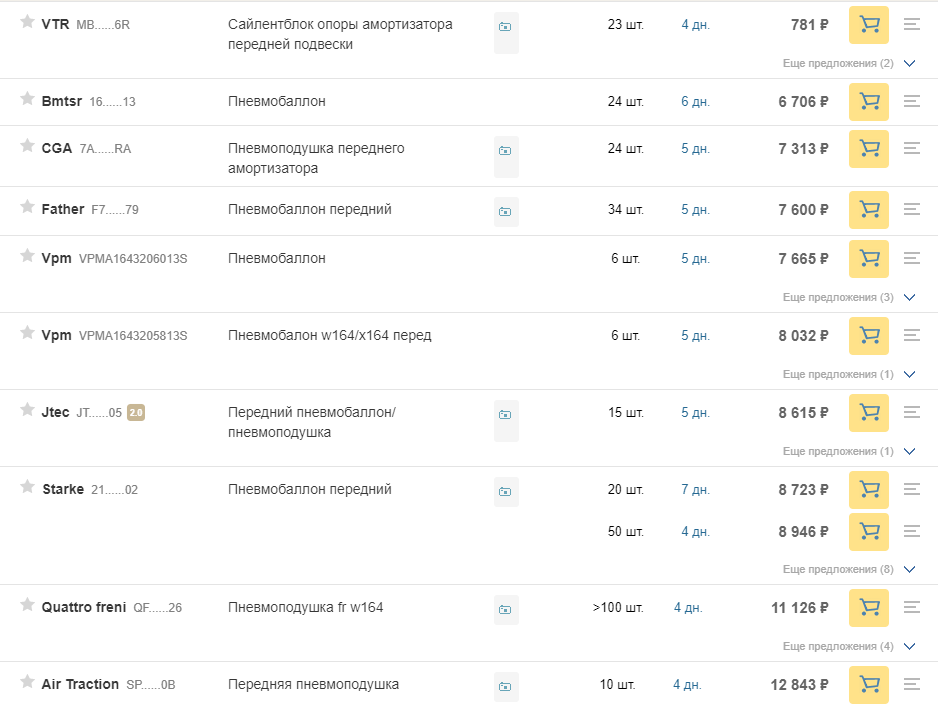Screen dimensions: 938x714
Task: Add Quattro freni item to cart
Action: (869, 608)
